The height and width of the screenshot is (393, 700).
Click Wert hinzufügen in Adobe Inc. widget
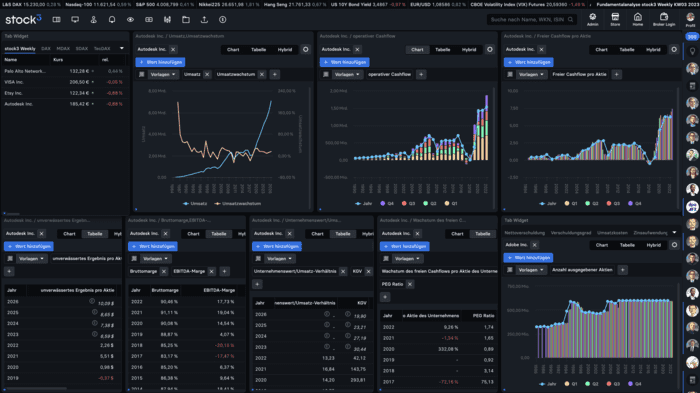529,258
